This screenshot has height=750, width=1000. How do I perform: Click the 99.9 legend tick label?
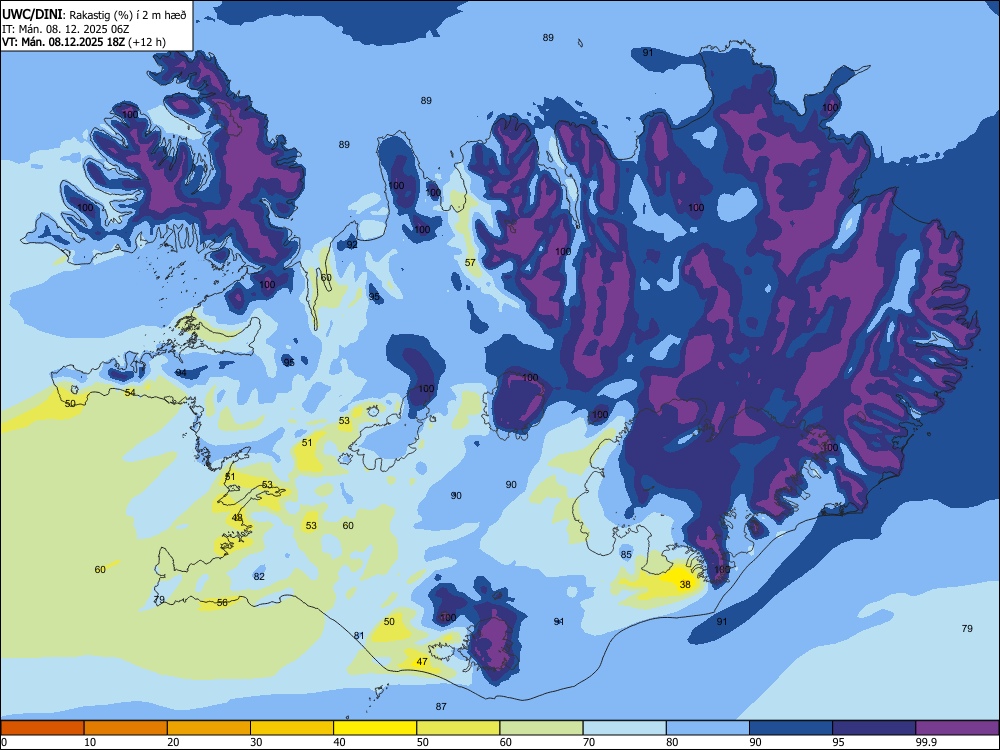925,742
